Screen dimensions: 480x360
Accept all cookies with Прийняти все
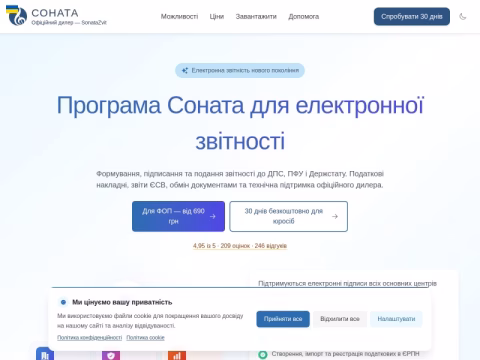click(x=283, y=319)
